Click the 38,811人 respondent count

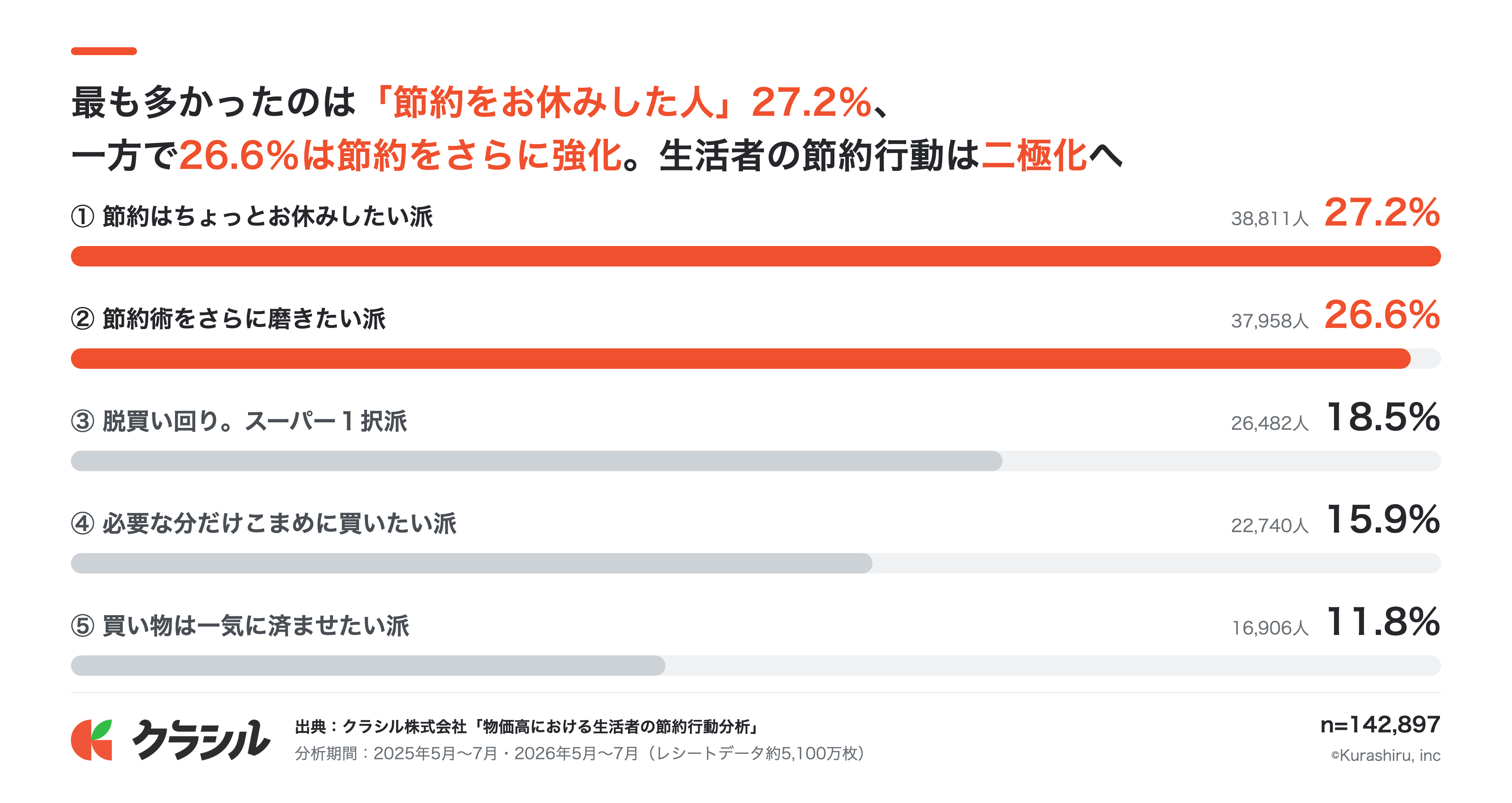[x=1270, y=218]
